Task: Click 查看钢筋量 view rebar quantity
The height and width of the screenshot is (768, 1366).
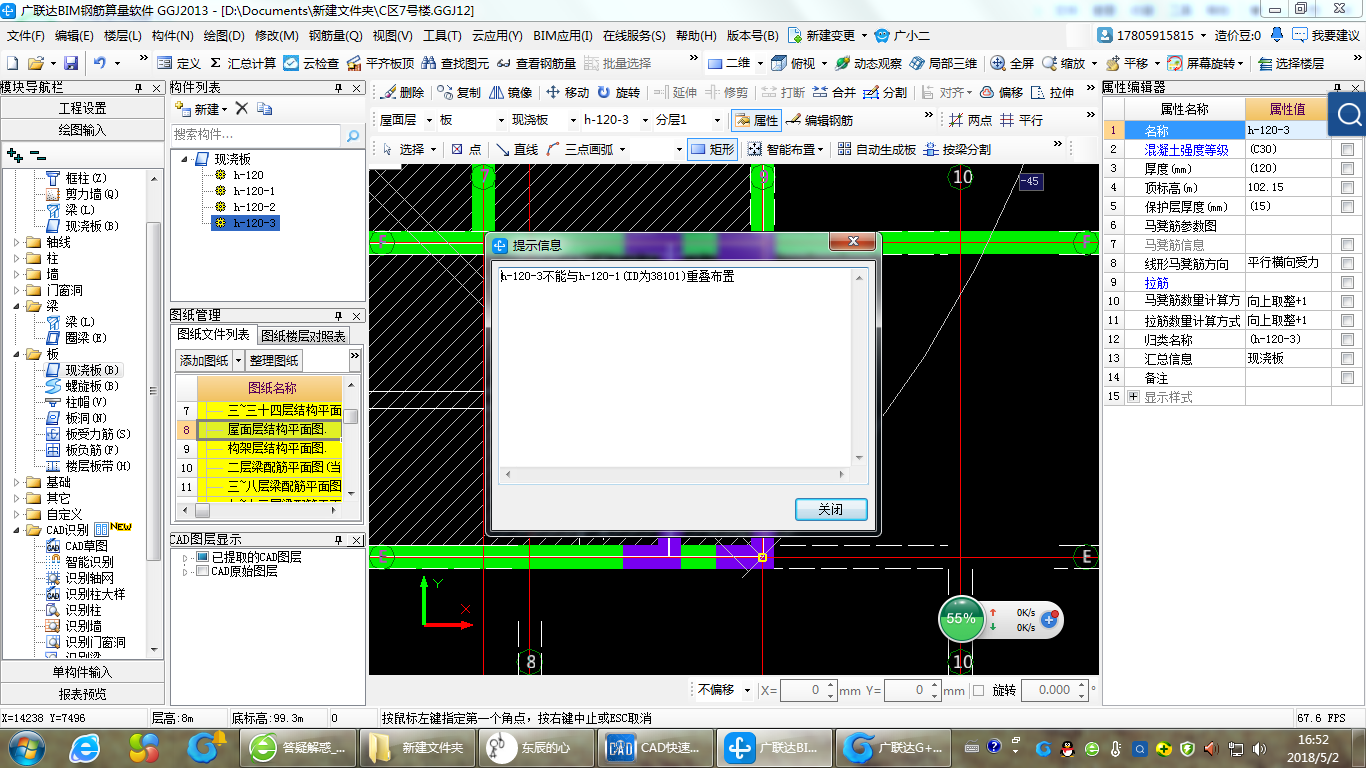Action: point(537,63)
